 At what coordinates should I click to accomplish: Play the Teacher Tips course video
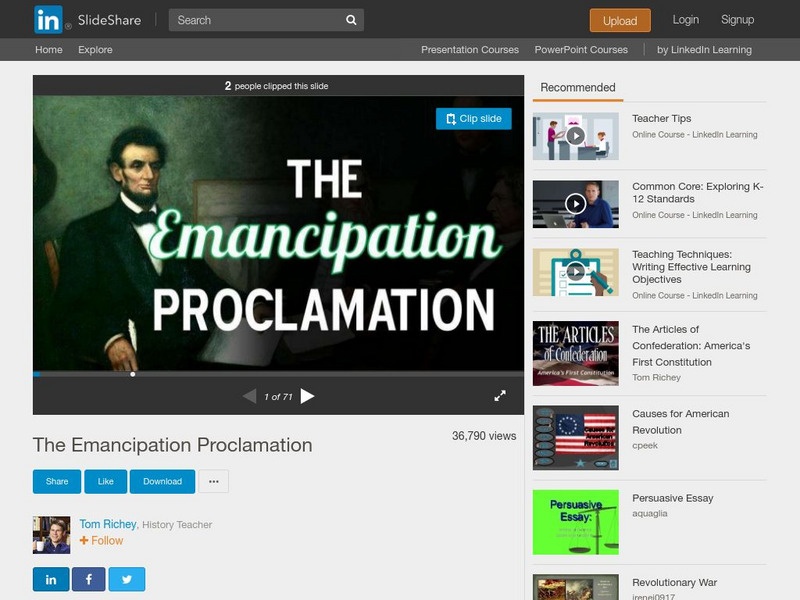point(578,136)
